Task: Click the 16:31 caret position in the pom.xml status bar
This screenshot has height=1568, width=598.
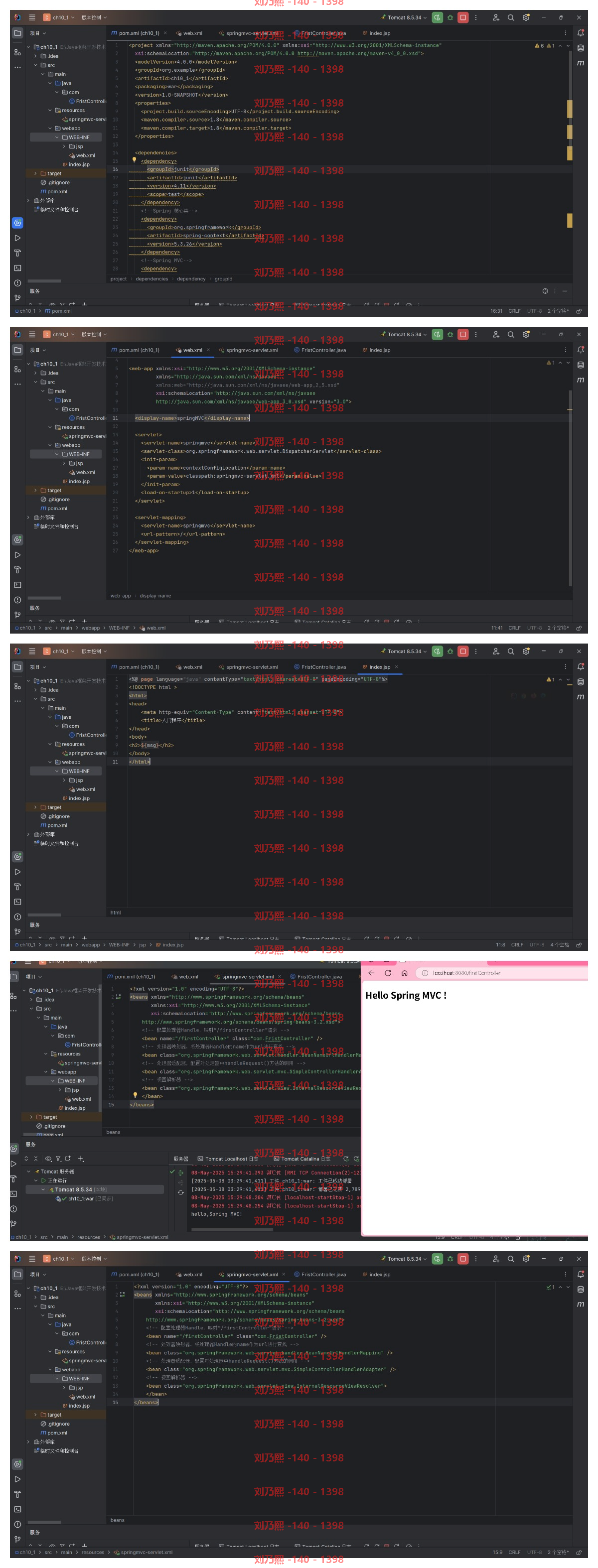Action: 496,311
